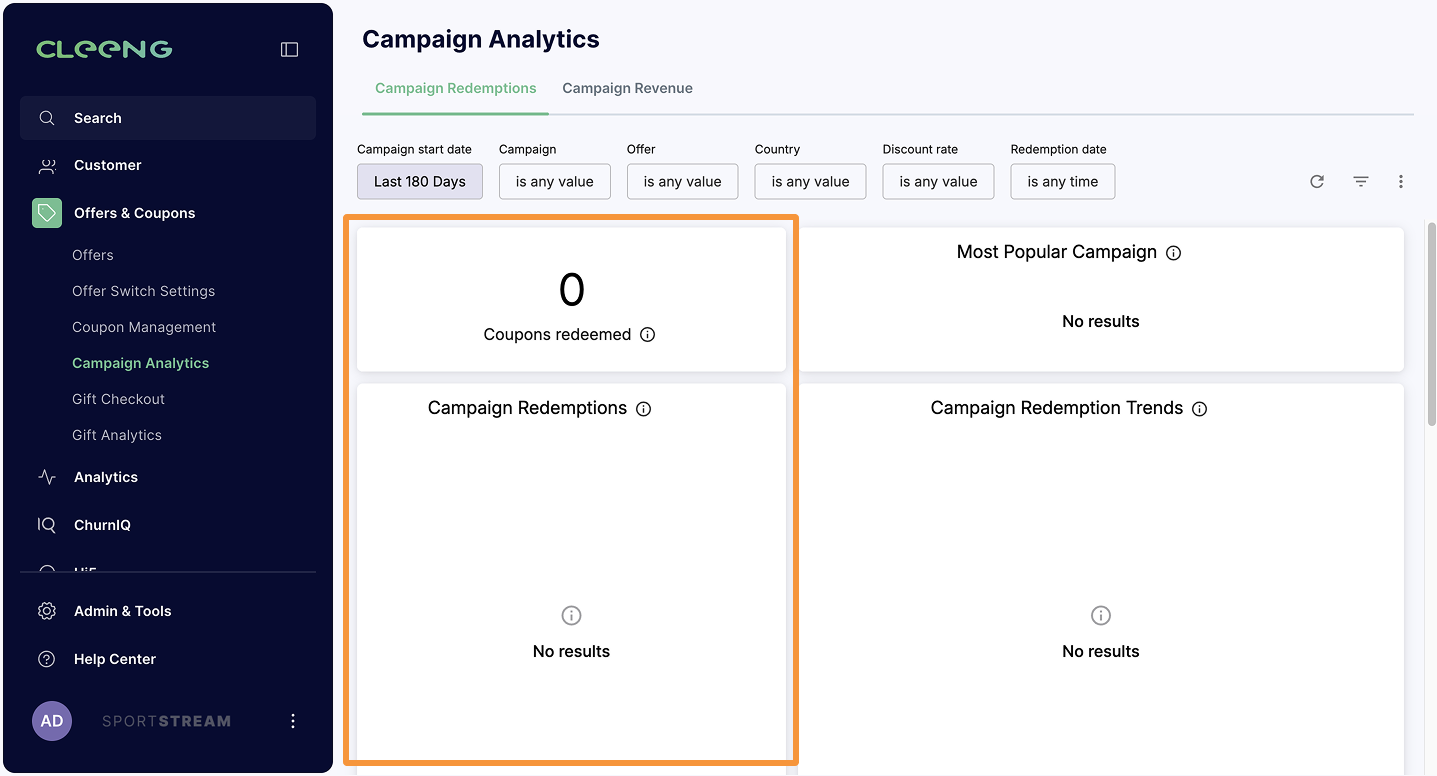This screenshot has width=1437, height=776.
Task: Click the Coupons redeemed label
Action: (x=557, y=335)
